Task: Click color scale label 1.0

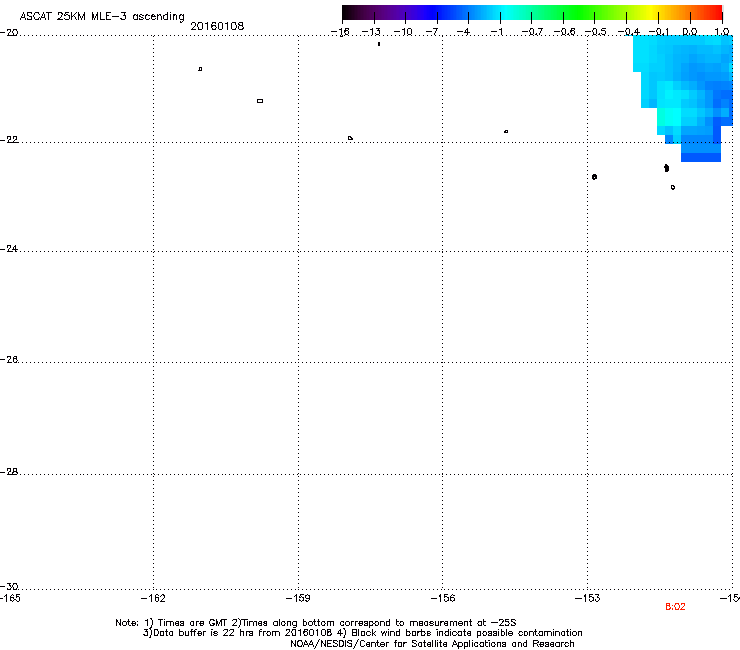Action: pos(722,32)
